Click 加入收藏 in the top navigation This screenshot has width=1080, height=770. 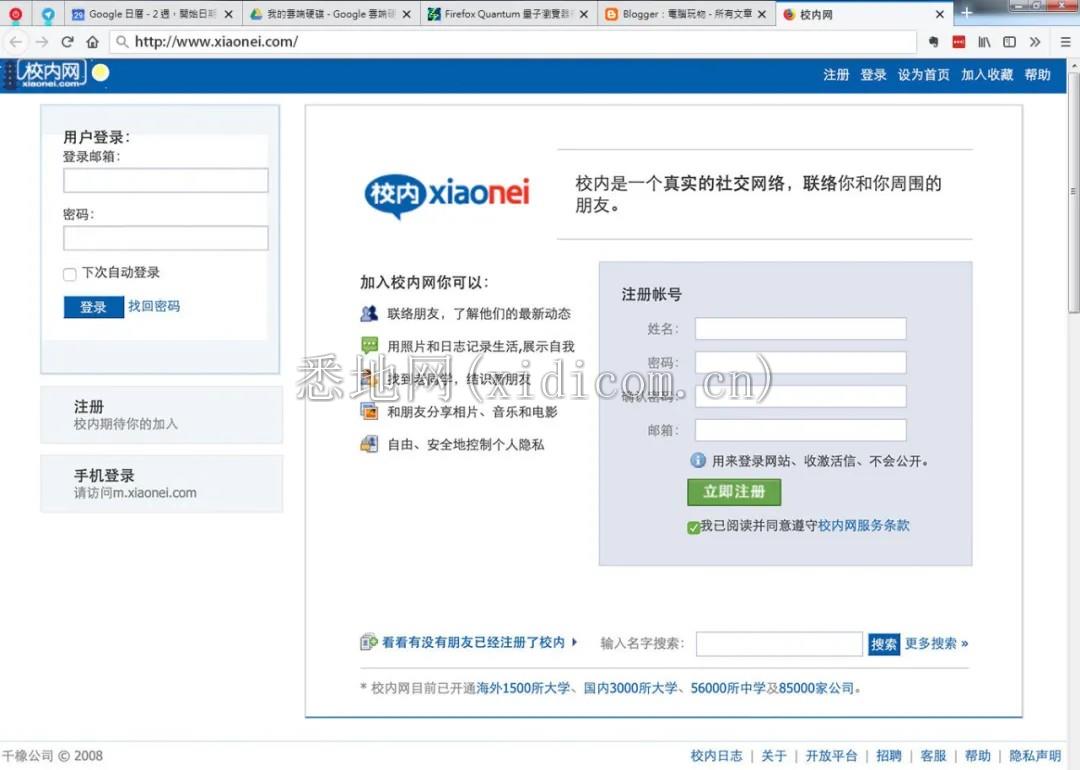coord(987,74)
